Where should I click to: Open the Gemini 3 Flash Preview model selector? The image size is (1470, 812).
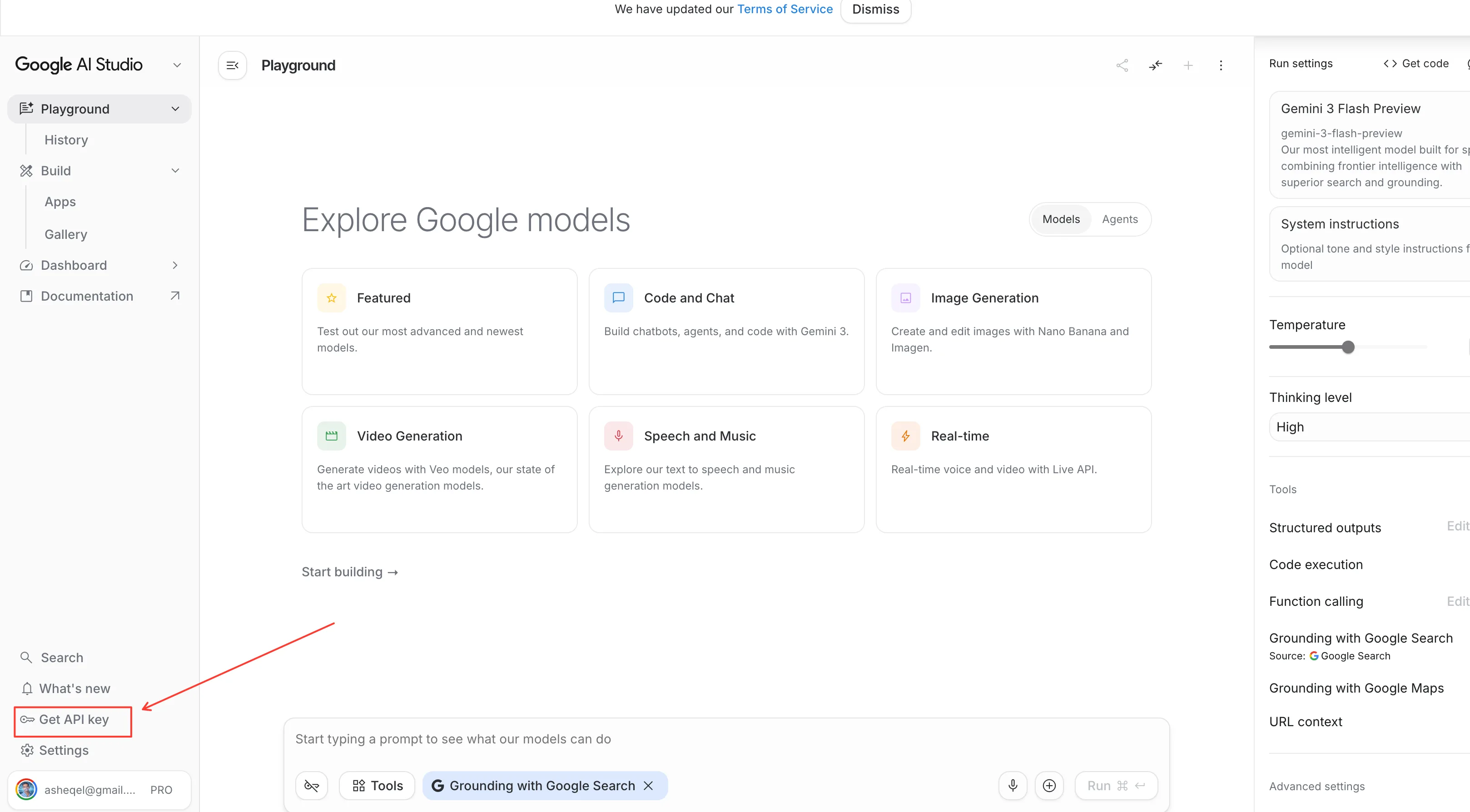point(1370,145)
